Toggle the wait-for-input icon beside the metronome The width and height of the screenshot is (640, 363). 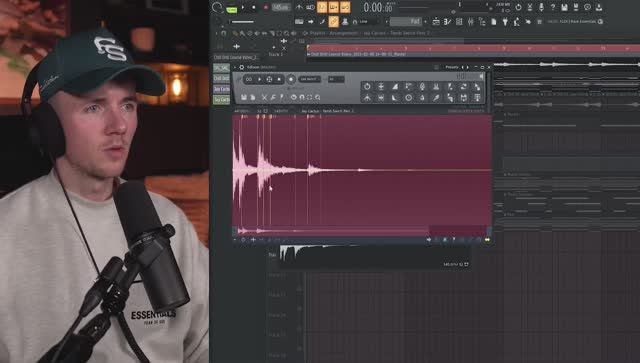pos(311,7)
